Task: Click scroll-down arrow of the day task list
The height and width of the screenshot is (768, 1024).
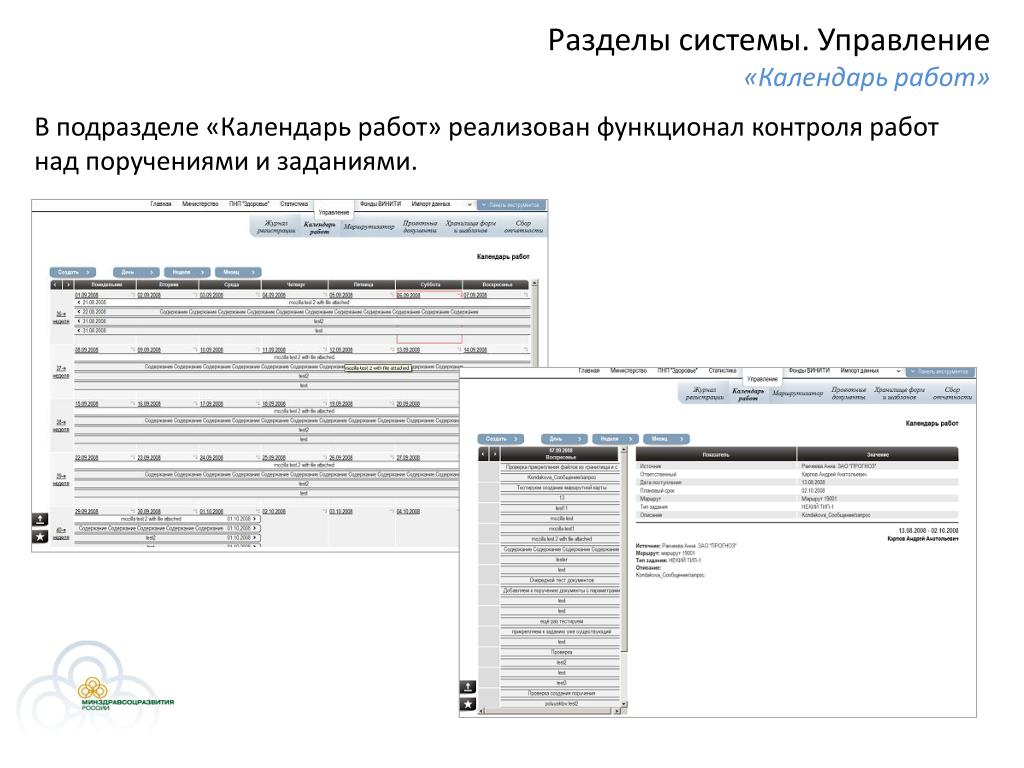Action: click(x=624, y=703)
